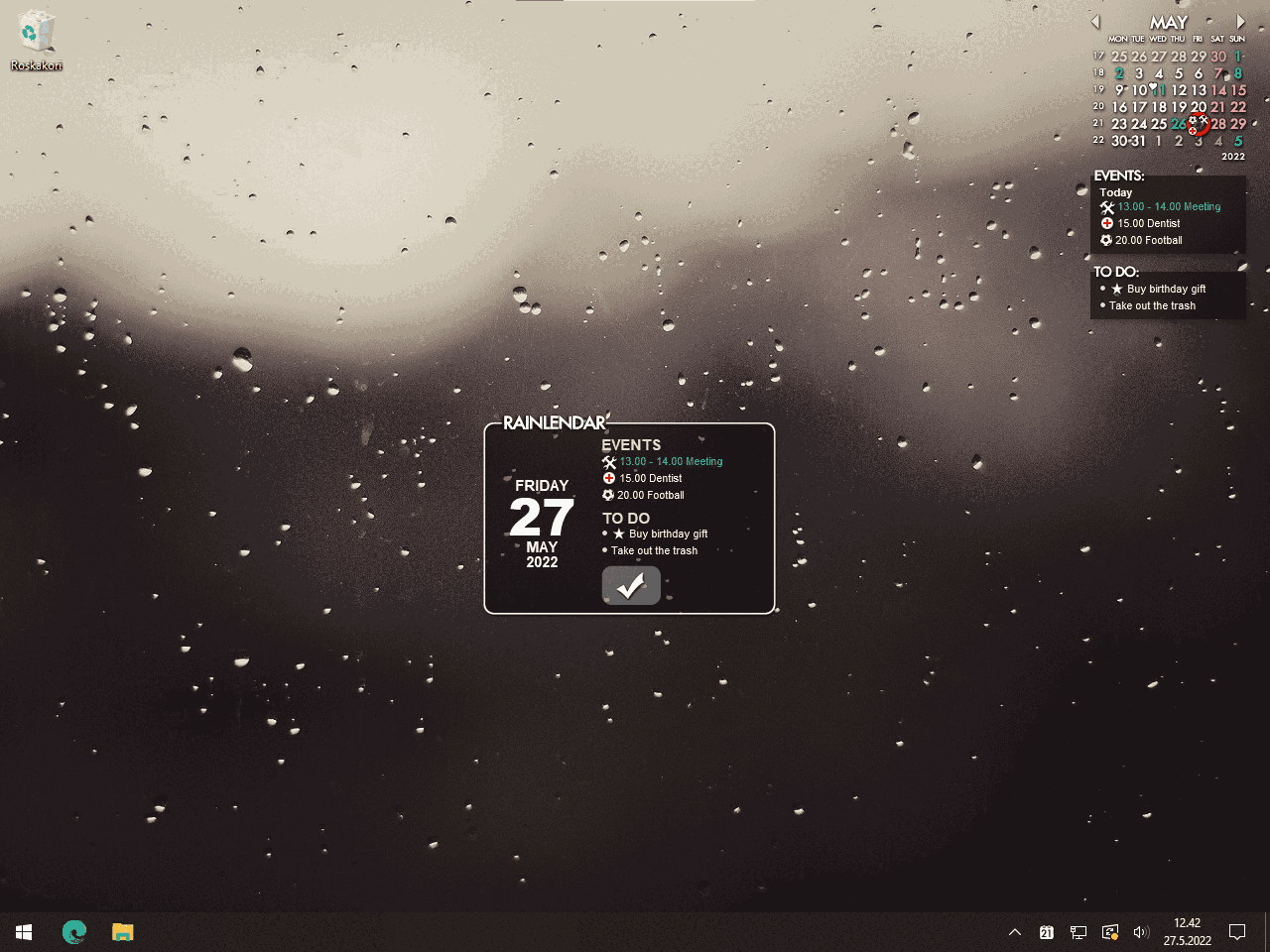Screen dimensions: 1270x952
Task: Expand the hidden system tray icons
Action: click(x=1014, y=932)
